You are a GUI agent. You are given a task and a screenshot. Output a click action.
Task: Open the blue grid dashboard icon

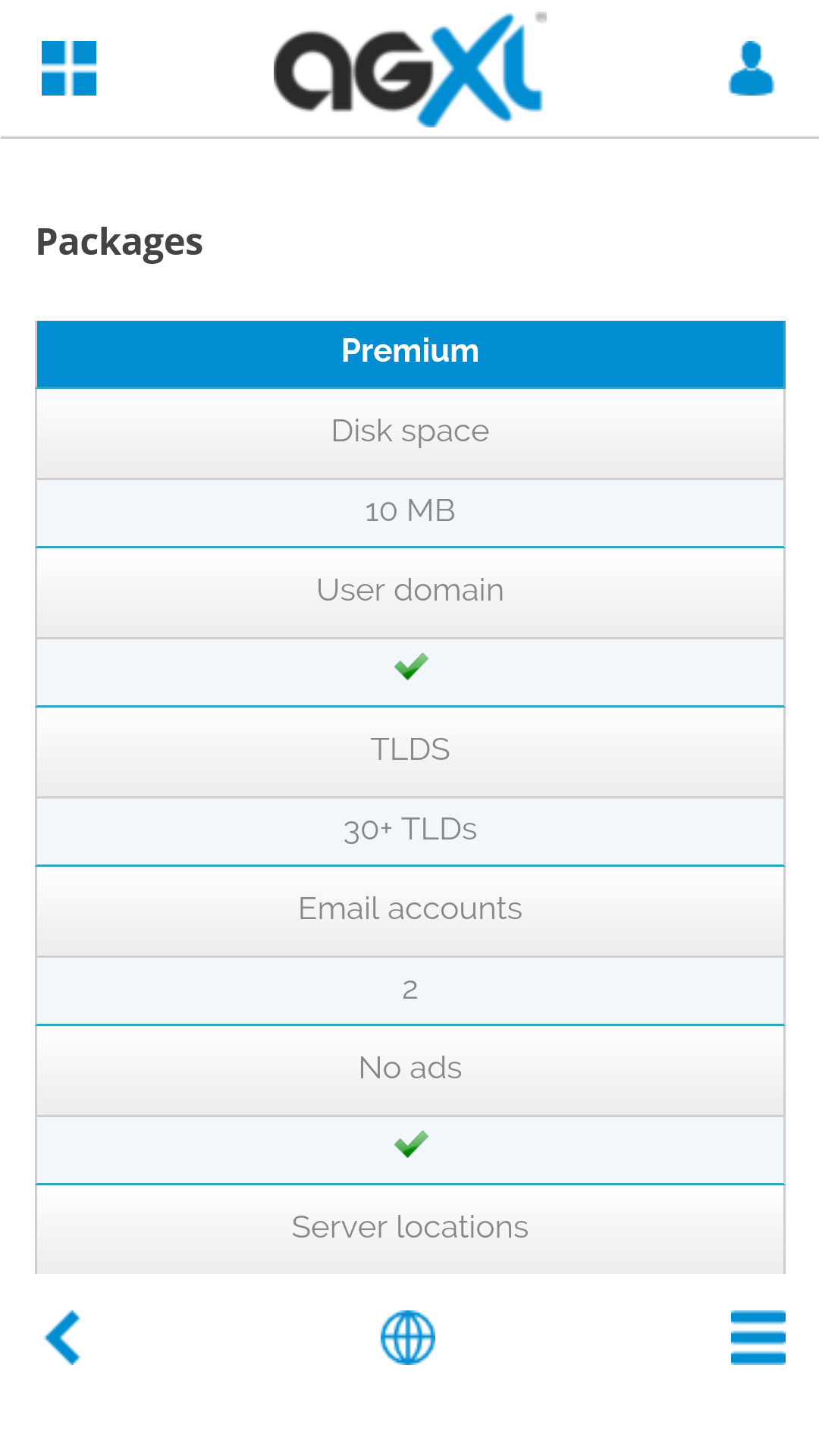69,68
